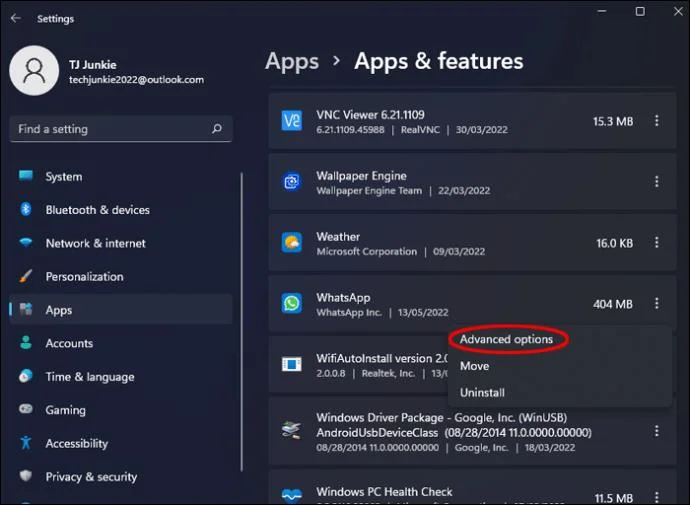The width and height of the screenshot is (690, 505).
Task: Click the WifiAutoInstall app icon
Action: (x=292, y=364)
